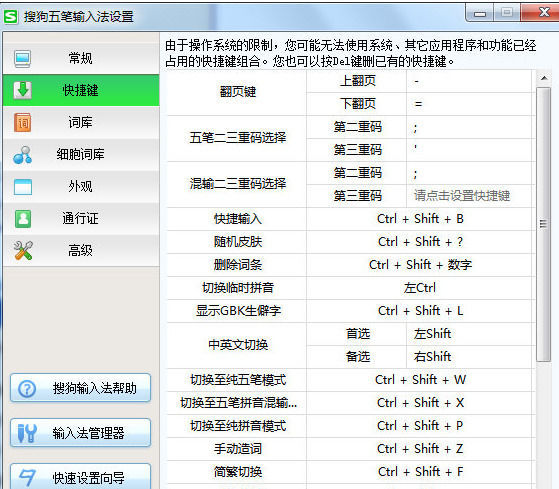Close the 搜狗五笔输入法设置 window
The image size is (559, 489).
pos(540,13)
